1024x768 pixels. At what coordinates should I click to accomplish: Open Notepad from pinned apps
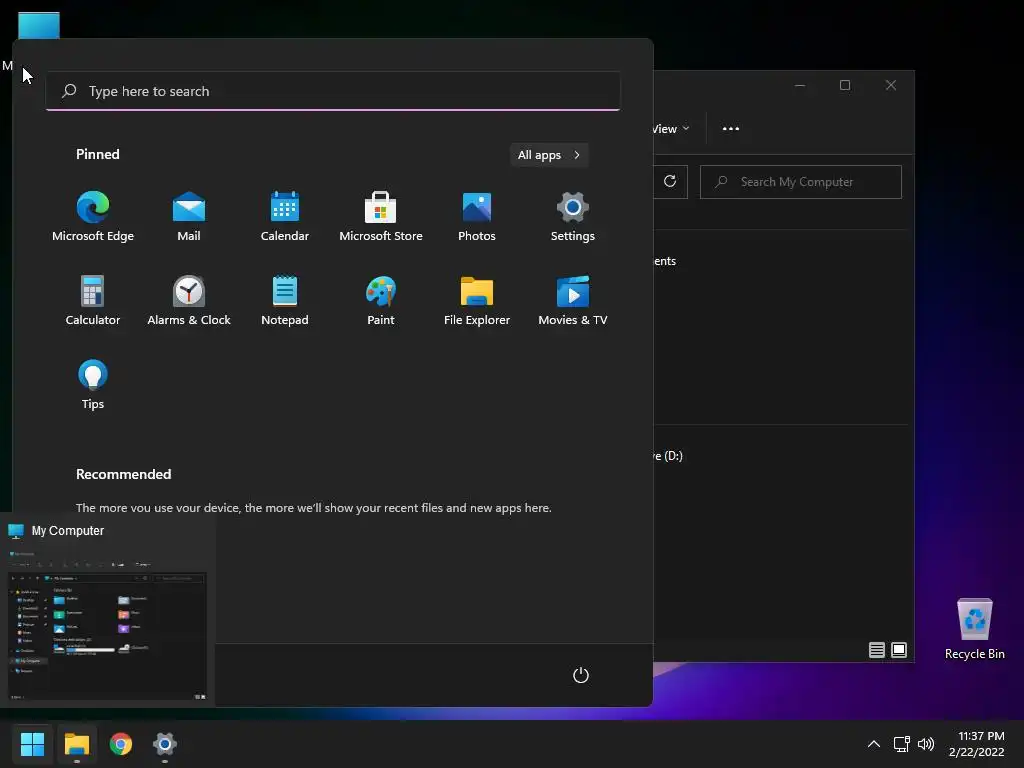(285, 300)
